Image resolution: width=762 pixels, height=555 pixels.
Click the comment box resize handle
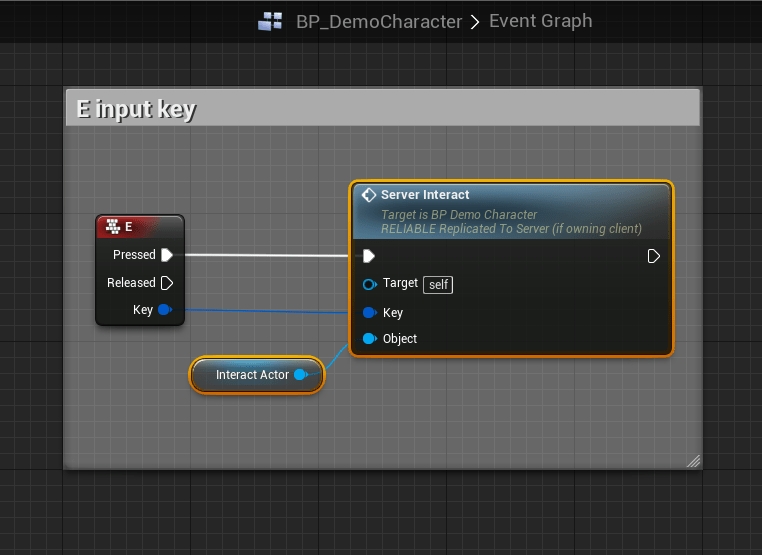693,461
